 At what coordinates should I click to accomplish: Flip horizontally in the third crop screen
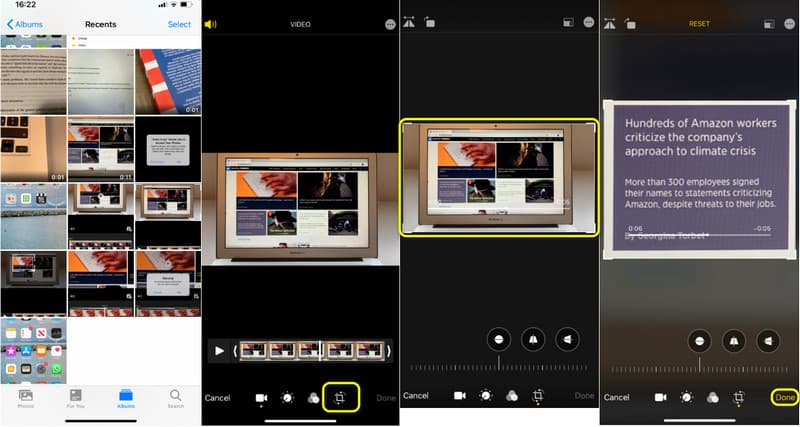[x=409, y=22]
